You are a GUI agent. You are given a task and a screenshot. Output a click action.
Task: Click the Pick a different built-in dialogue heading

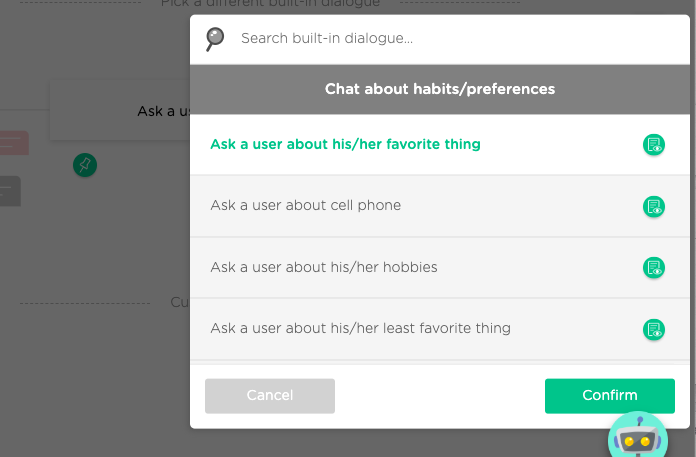click(270, 4)
